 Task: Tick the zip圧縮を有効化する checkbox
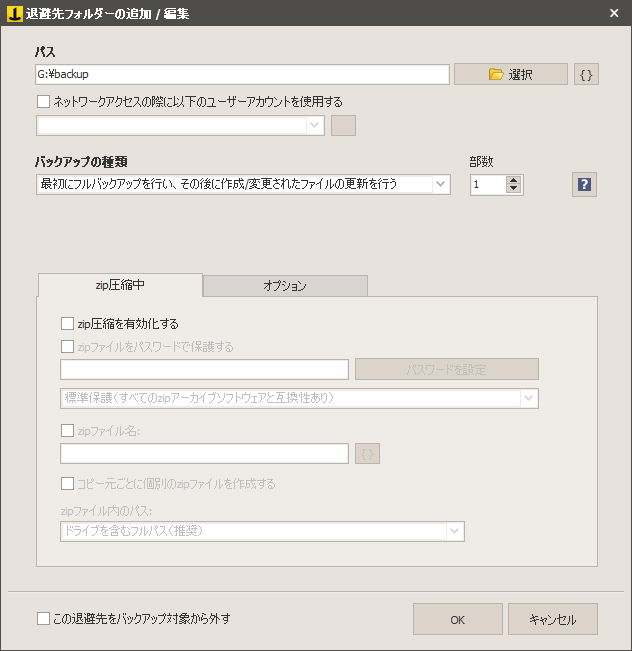[x=67, y=323]
